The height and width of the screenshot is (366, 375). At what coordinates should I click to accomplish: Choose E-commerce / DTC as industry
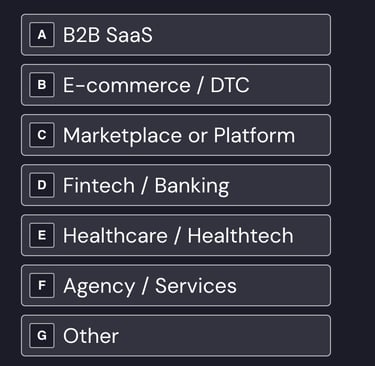176,85
